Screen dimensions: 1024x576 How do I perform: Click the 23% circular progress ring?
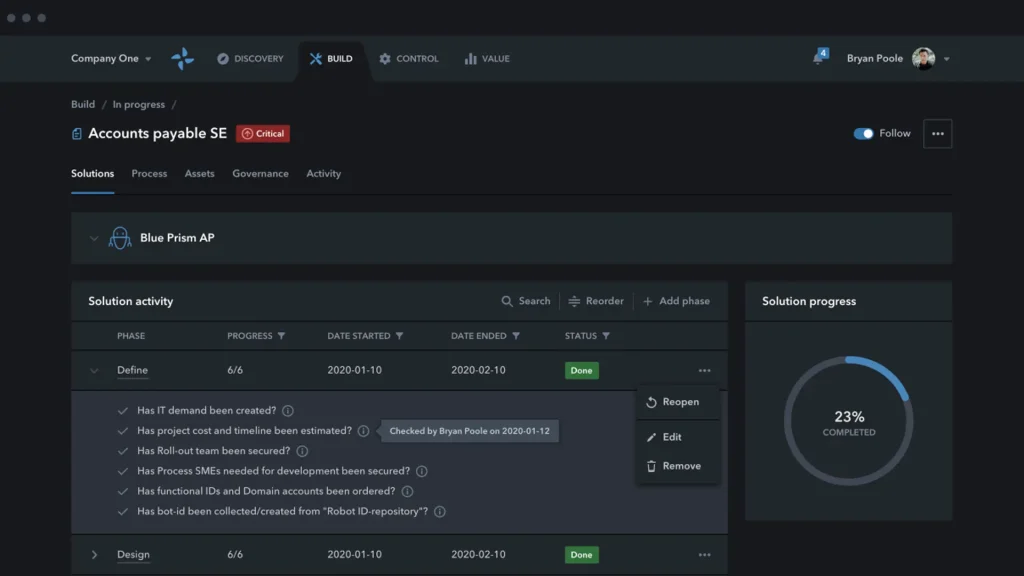pos(848,420)
